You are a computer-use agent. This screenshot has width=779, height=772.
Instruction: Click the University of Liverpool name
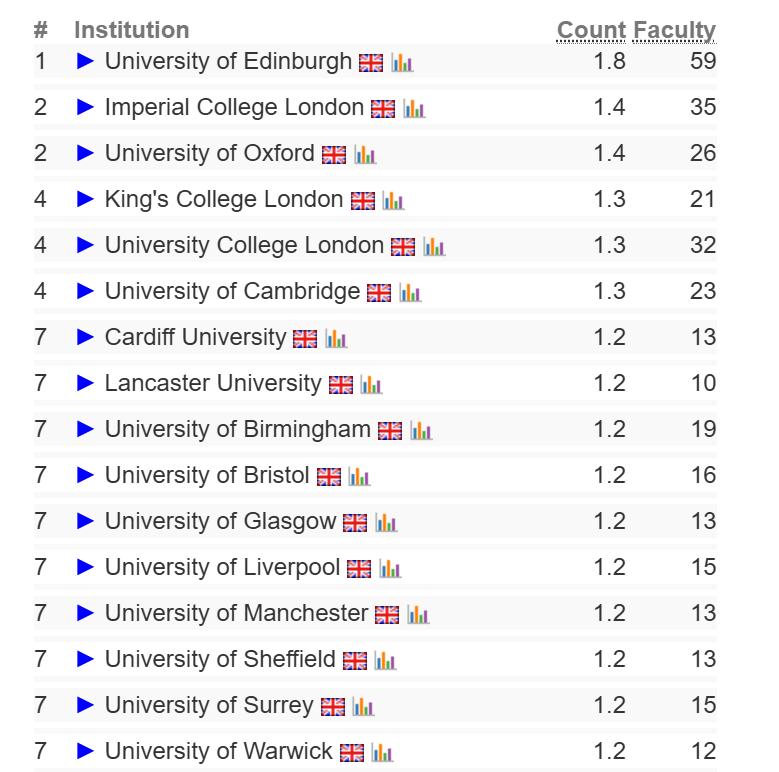click(x=222, y=567)
